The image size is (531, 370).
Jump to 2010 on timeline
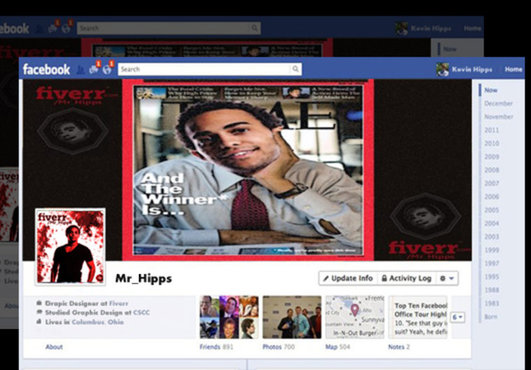pyautogui.click(x=491, y=143)
